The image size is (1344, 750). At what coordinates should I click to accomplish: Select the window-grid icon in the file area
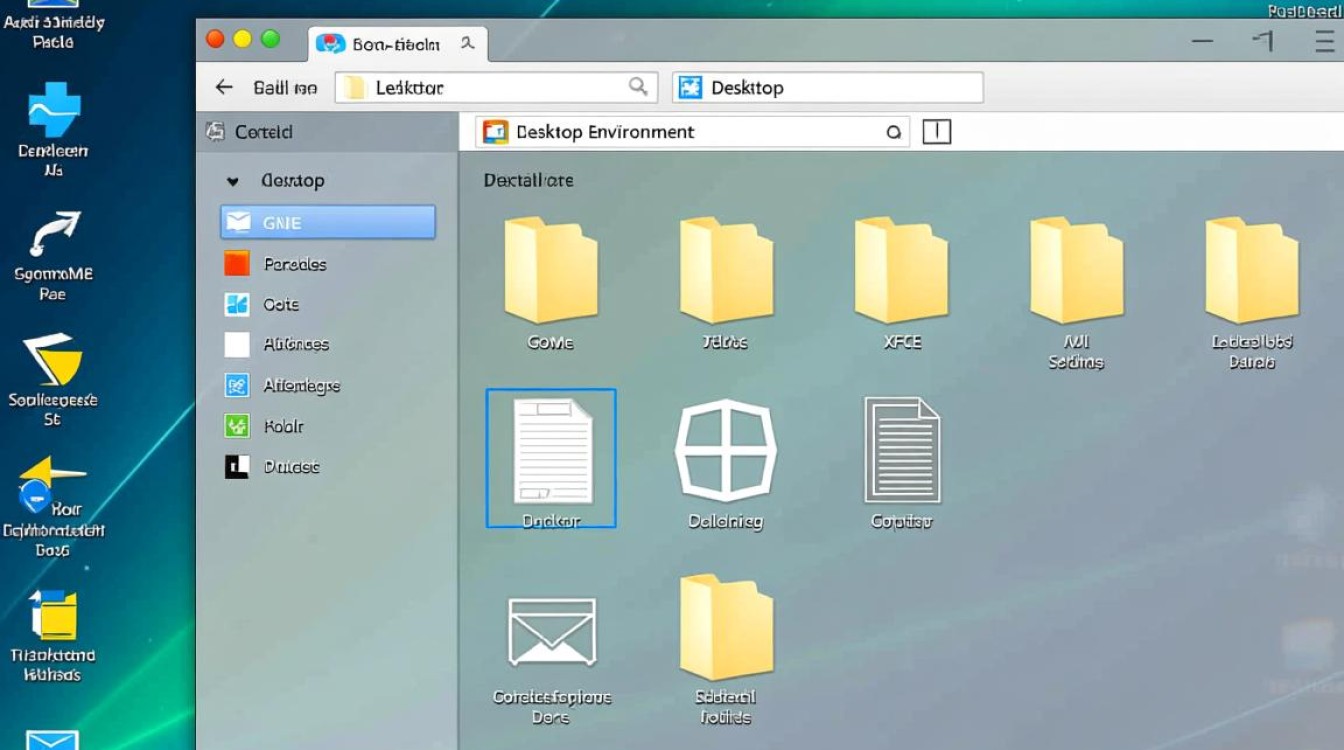[726, 451]
